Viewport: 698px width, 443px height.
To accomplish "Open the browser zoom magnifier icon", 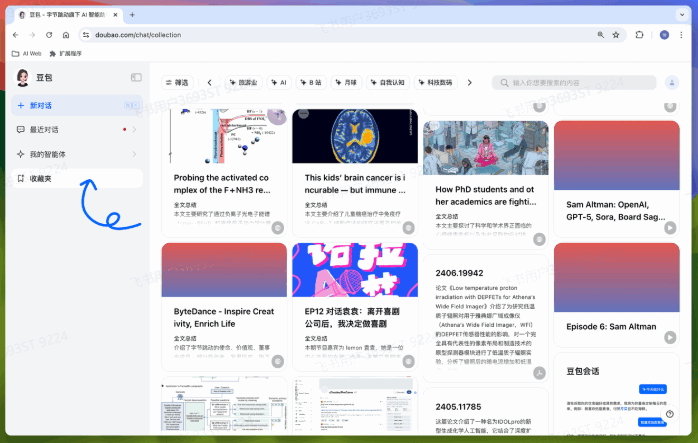I will pyautogui.click(x=601, y=35).
